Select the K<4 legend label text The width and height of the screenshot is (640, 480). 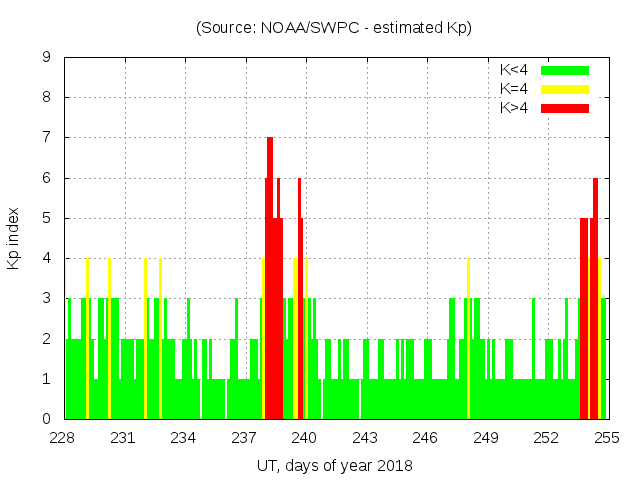pyautogui.click(x=514, y=70)
